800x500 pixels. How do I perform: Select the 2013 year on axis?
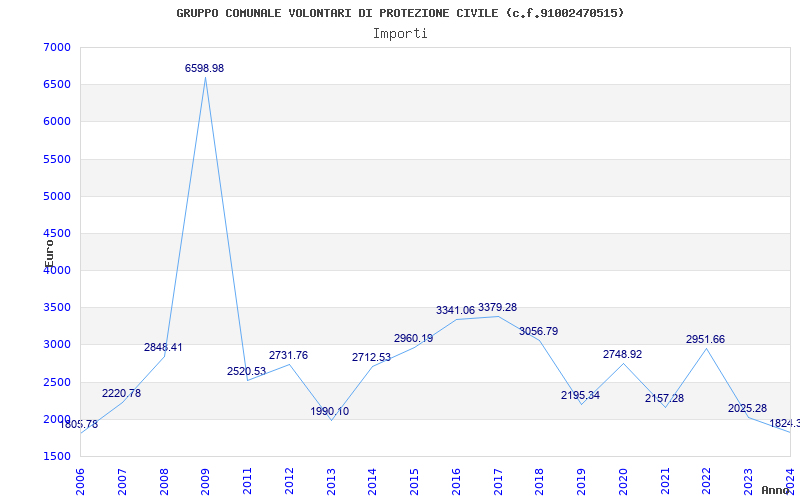pos(331,482)
